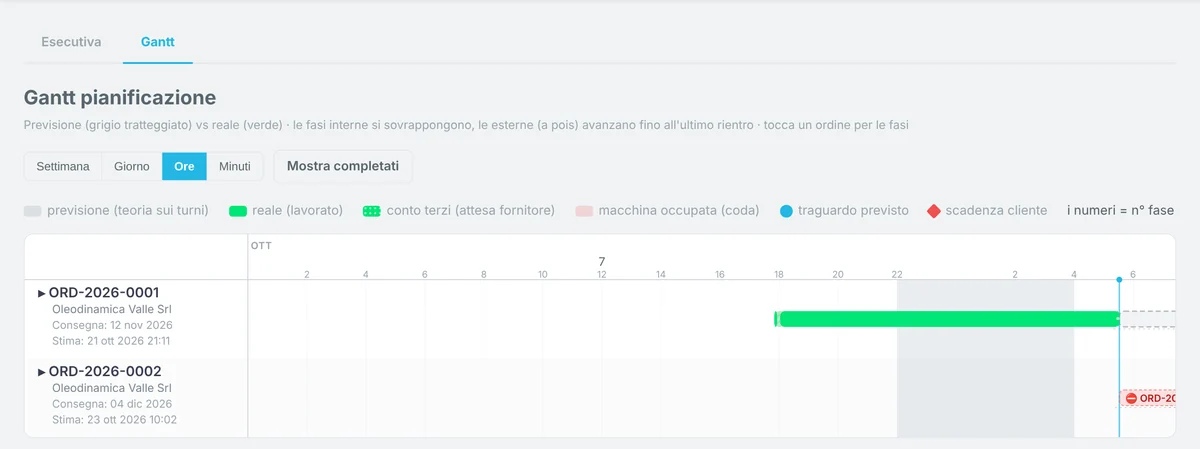Click the Mostra completati button
Screen dimensions: 1200x449
[x=343, y=166]
